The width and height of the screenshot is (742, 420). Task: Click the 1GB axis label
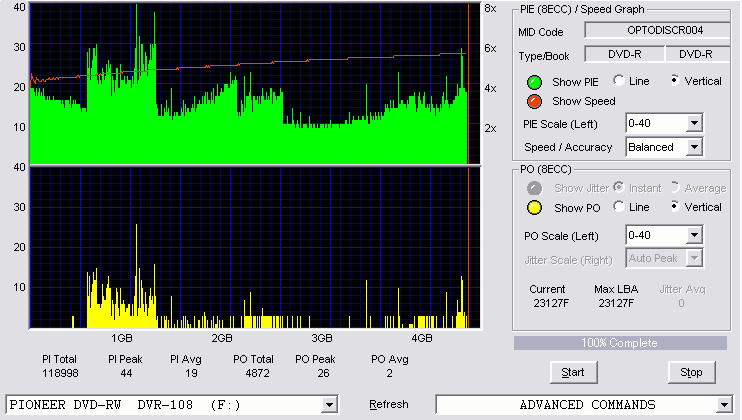pyautogui.click(x=122, y=338)
